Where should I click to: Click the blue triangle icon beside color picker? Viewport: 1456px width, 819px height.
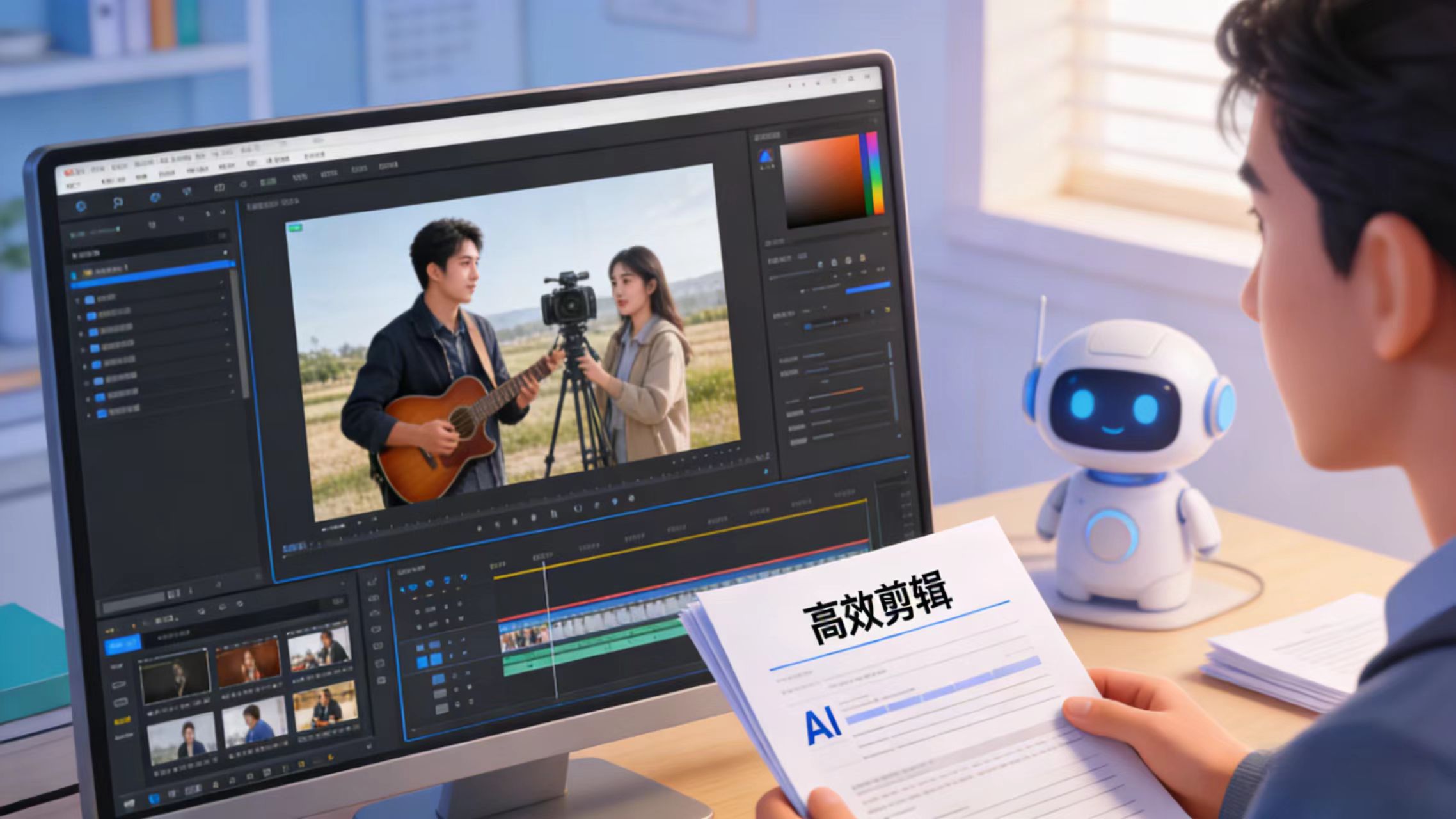pos(765,156)
